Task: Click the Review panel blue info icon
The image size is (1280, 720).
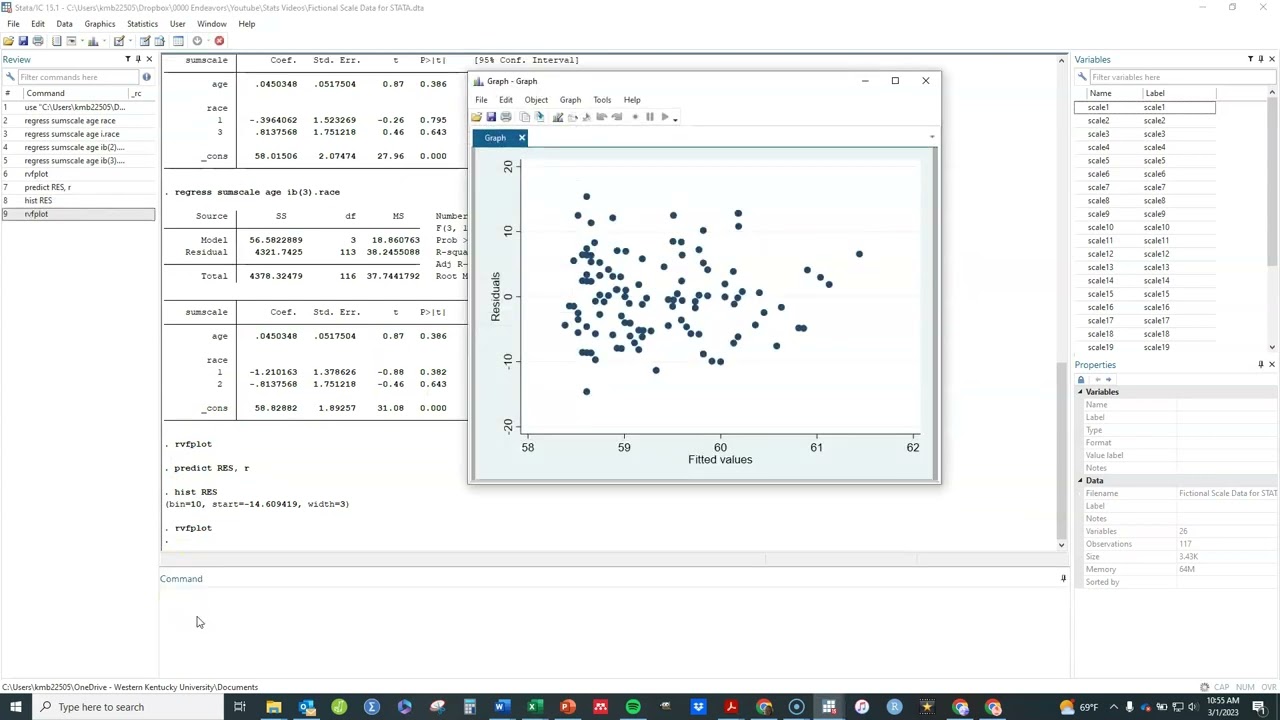Action: [146, 77]
